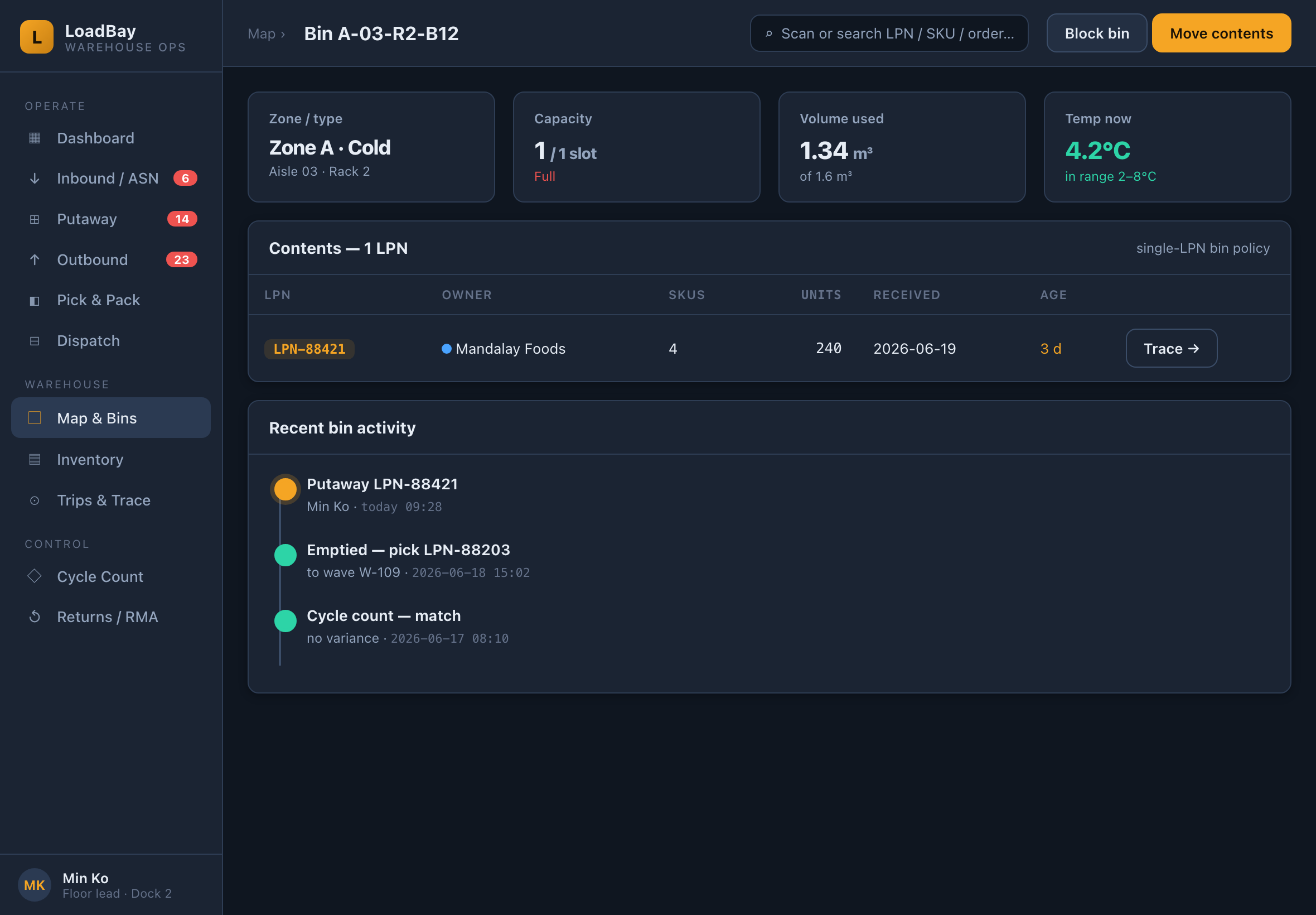This screenshot has height=915, width=1316.
Task: Click the 240 units value
Action: [829, 348]
